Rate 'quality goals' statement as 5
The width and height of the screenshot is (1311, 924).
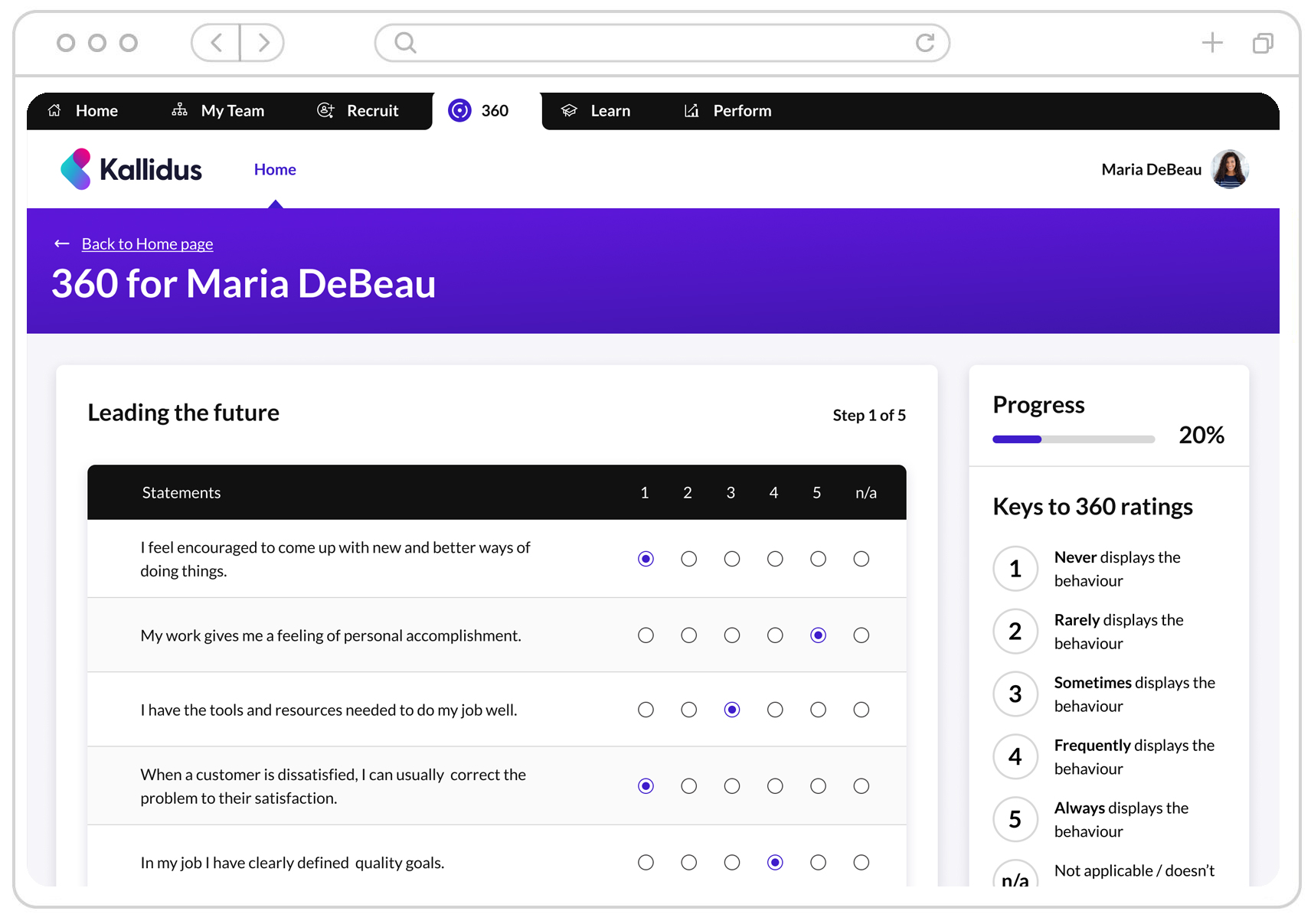coord(818,863)
